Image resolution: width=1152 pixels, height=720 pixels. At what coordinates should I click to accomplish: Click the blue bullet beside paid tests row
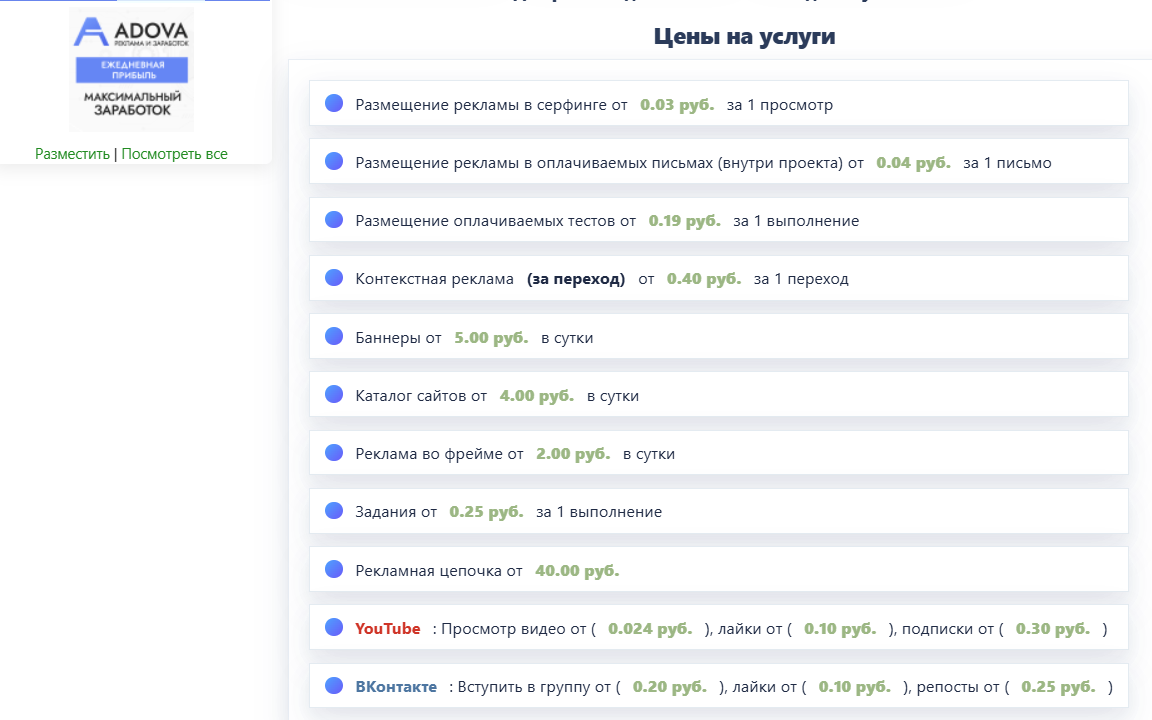335,219
